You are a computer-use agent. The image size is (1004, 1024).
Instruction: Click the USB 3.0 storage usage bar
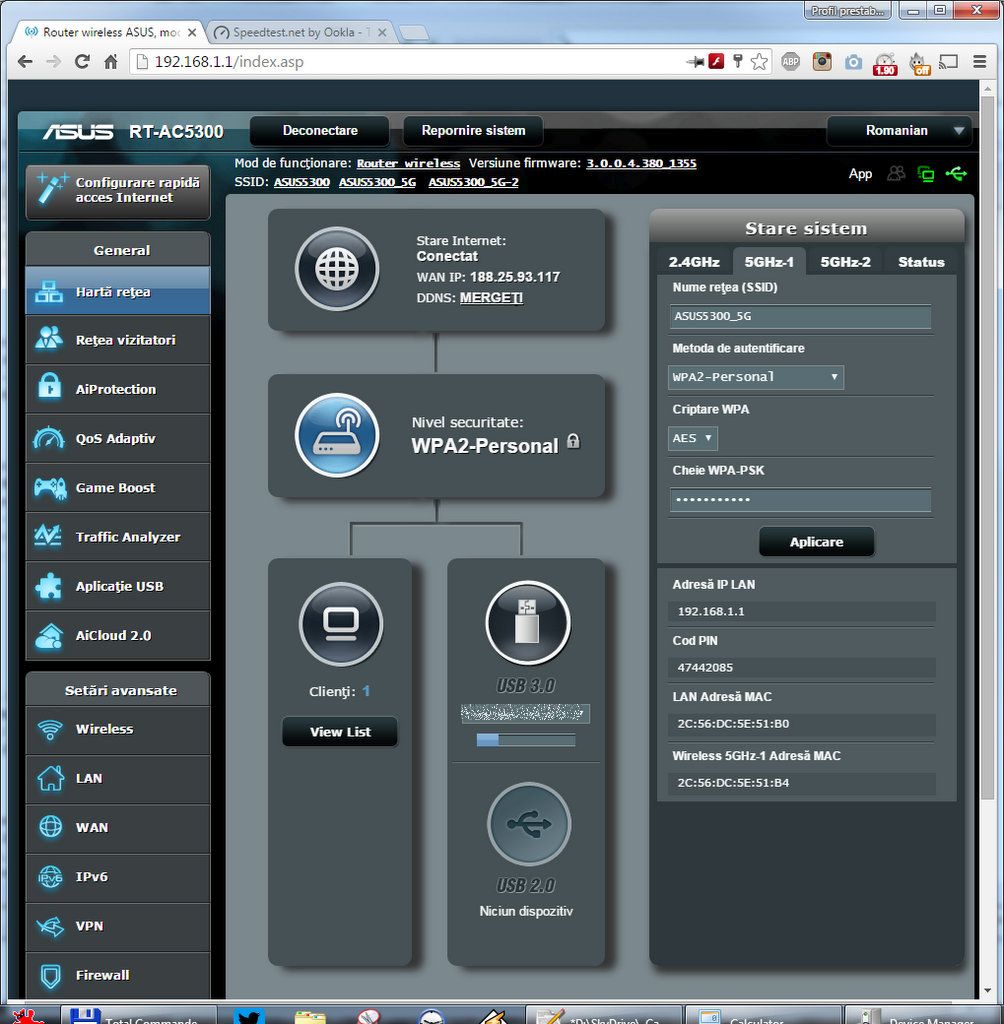tap(526, 740)
